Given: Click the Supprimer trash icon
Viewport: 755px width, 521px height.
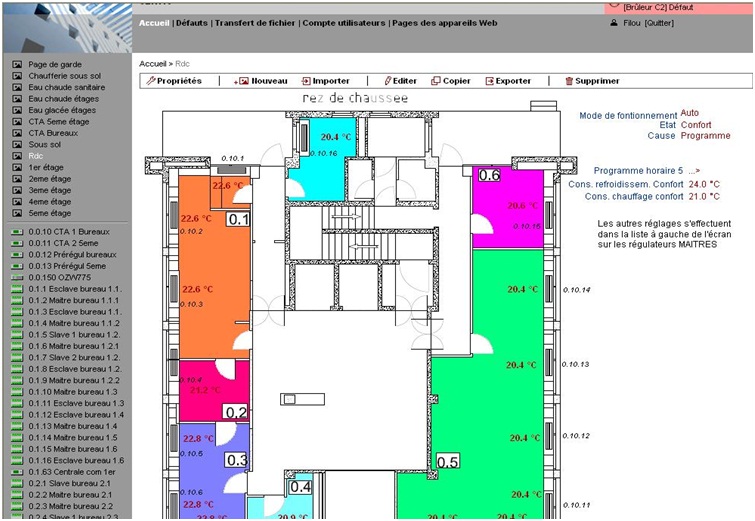Looking at the screenshot, I should [x=569, y=81].
